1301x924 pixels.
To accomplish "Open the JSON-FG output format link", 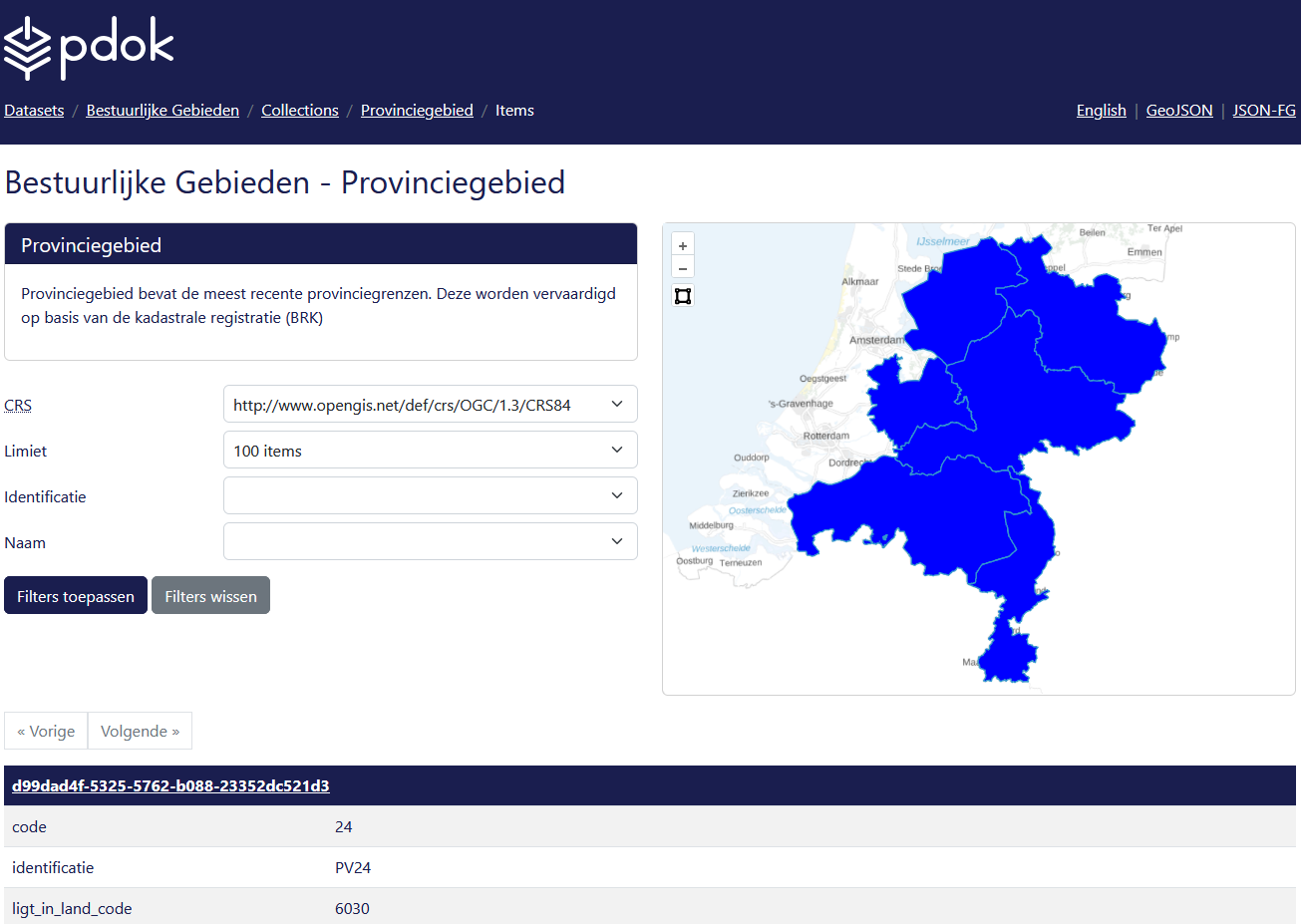I will pos(1264,110).
